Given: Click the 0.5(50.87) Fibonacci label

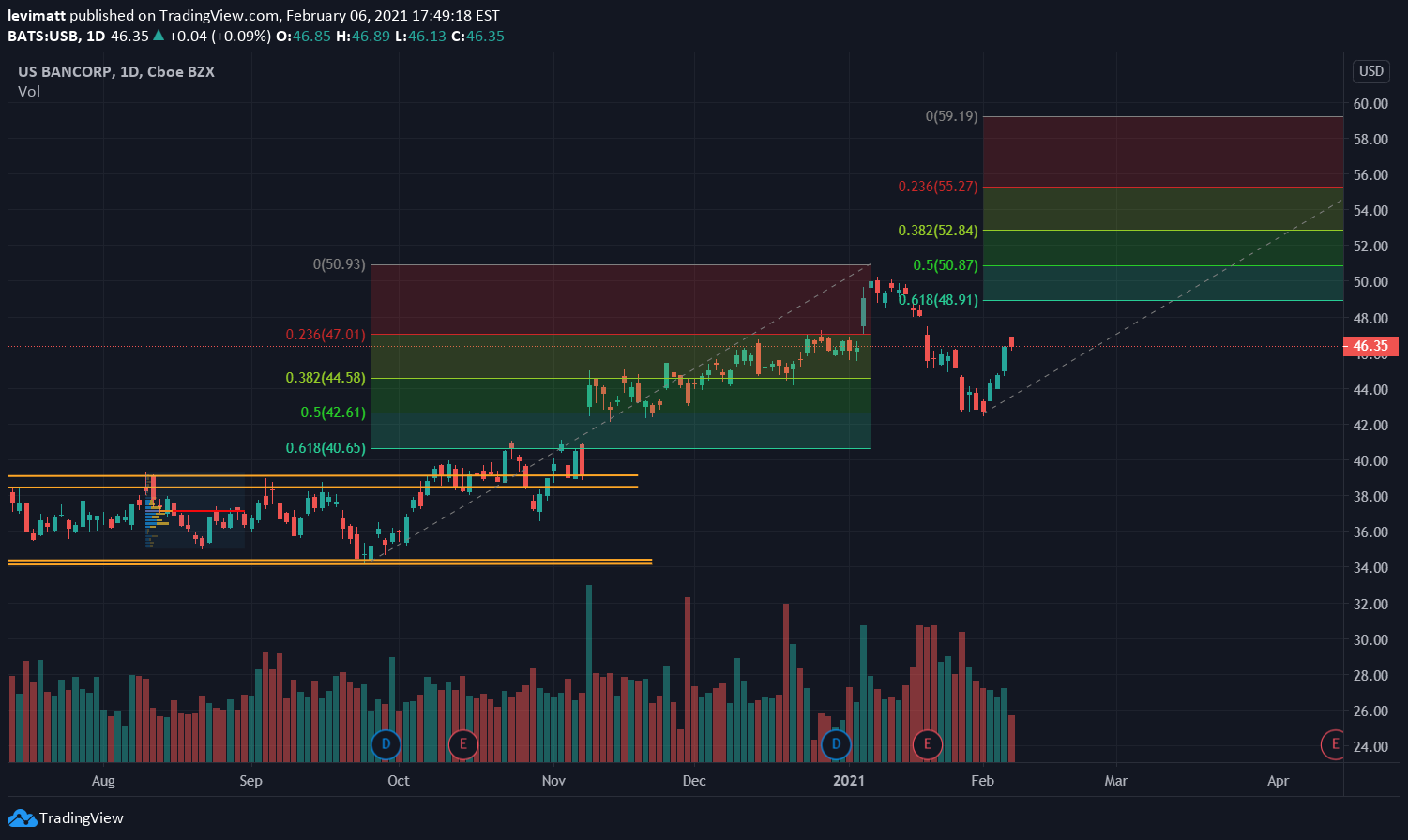Looking at the screenshot, I should (x=946, y=265).
